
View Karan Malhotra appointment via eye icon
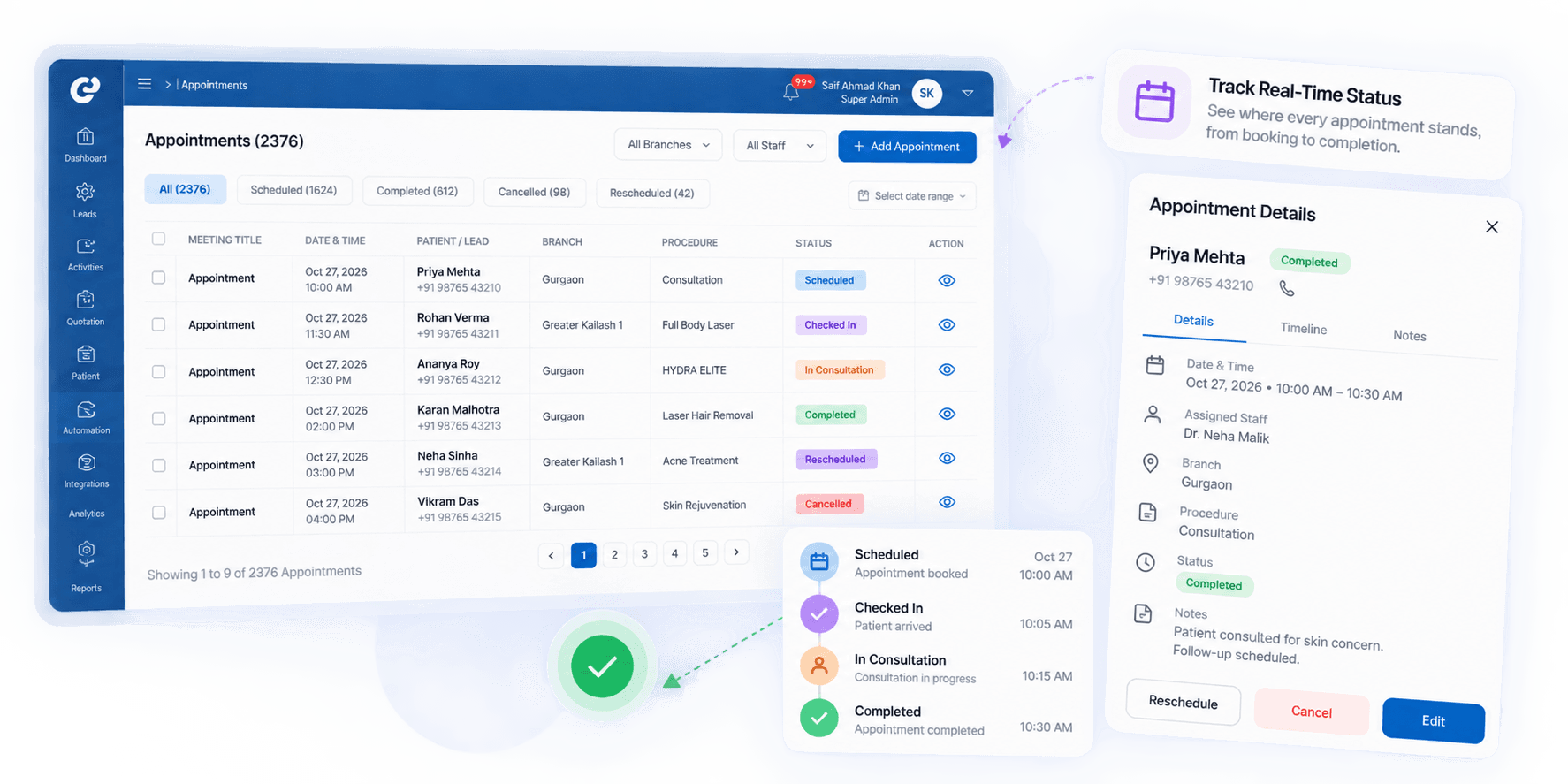click(947, 414)
